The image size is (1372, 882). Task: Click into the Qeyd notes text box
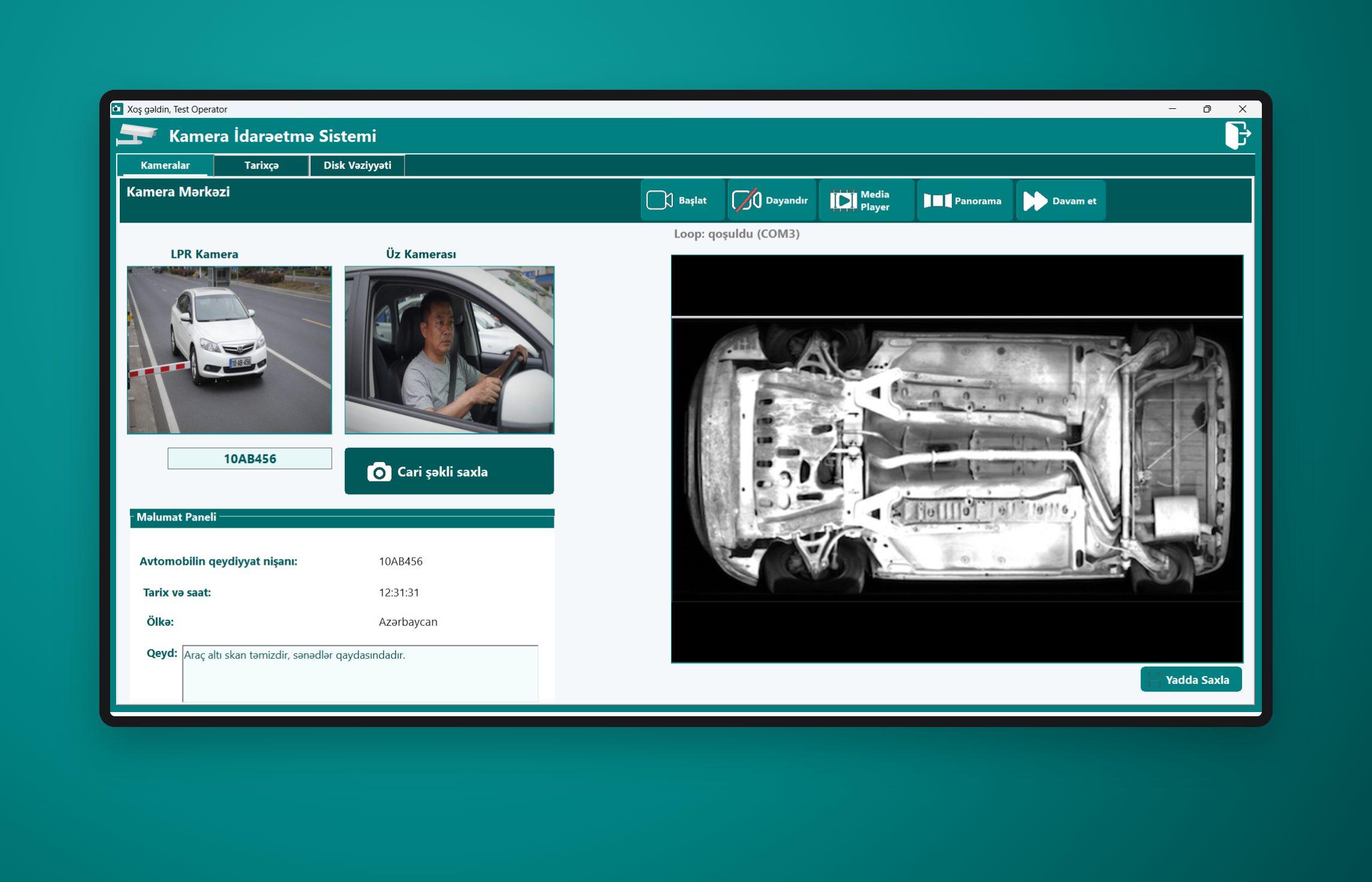[x=360, y=673]
